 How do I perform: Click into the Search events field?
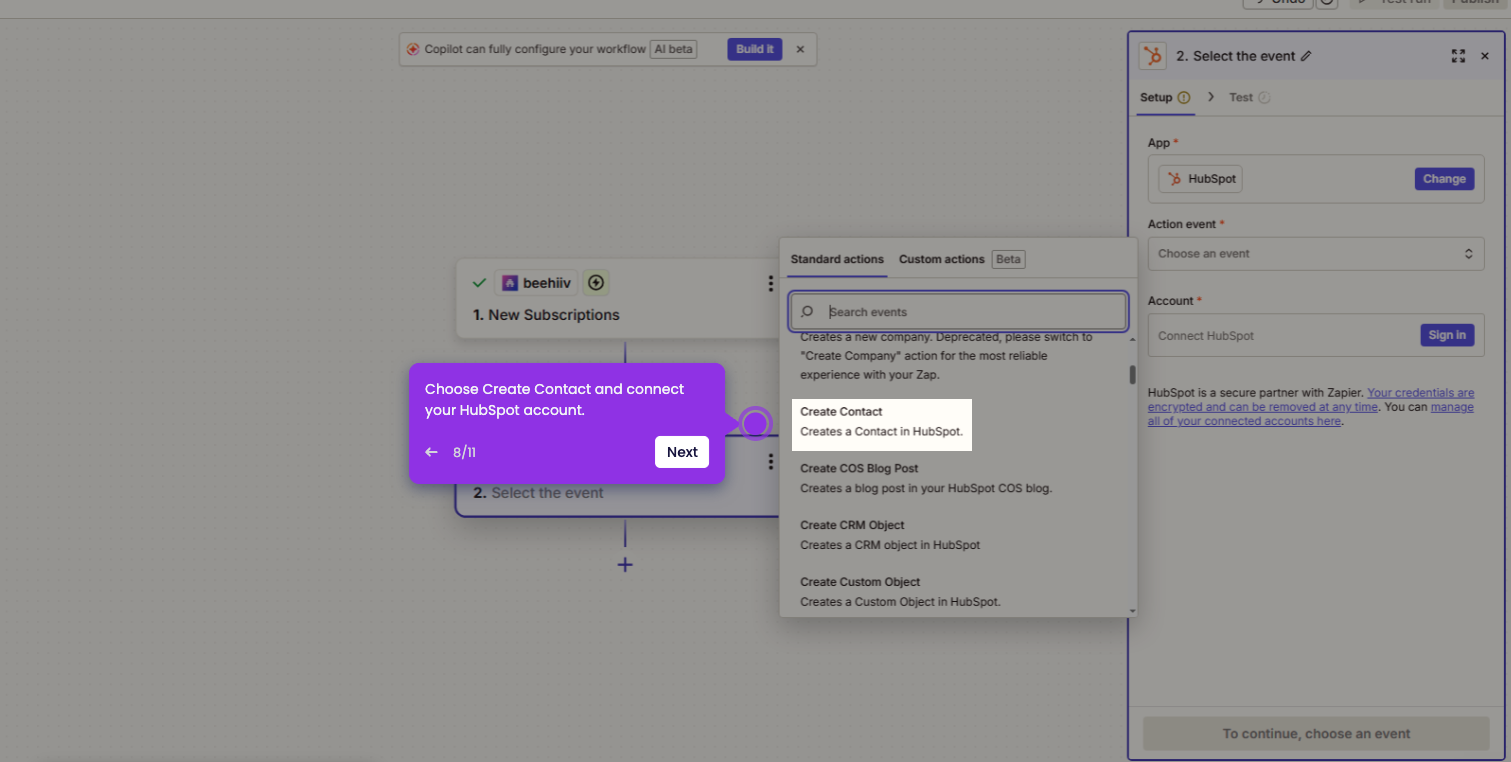pos(958,312)
